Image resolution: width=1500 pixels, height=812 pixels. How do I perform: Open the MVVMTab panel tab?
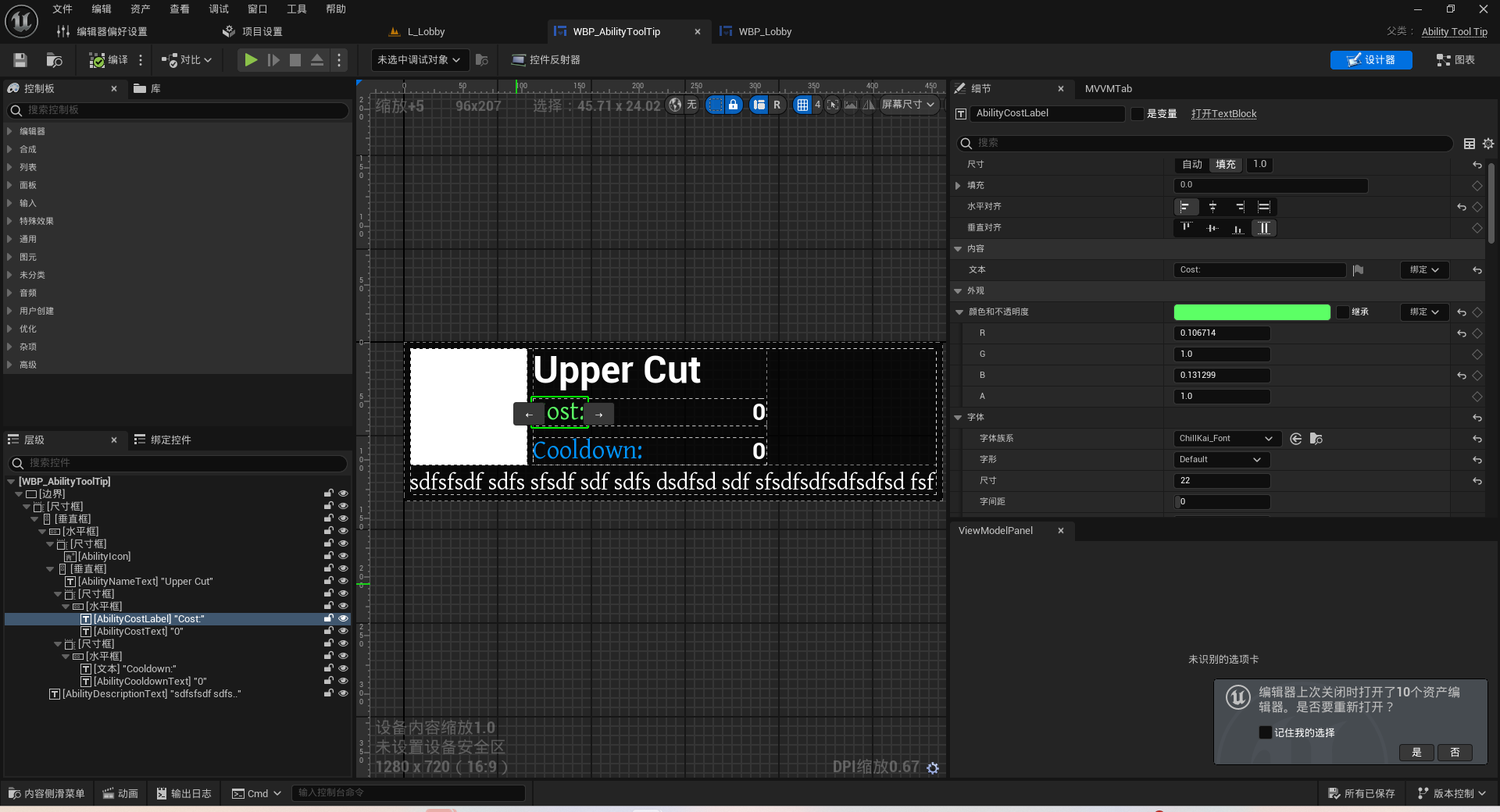point(1108,89)
